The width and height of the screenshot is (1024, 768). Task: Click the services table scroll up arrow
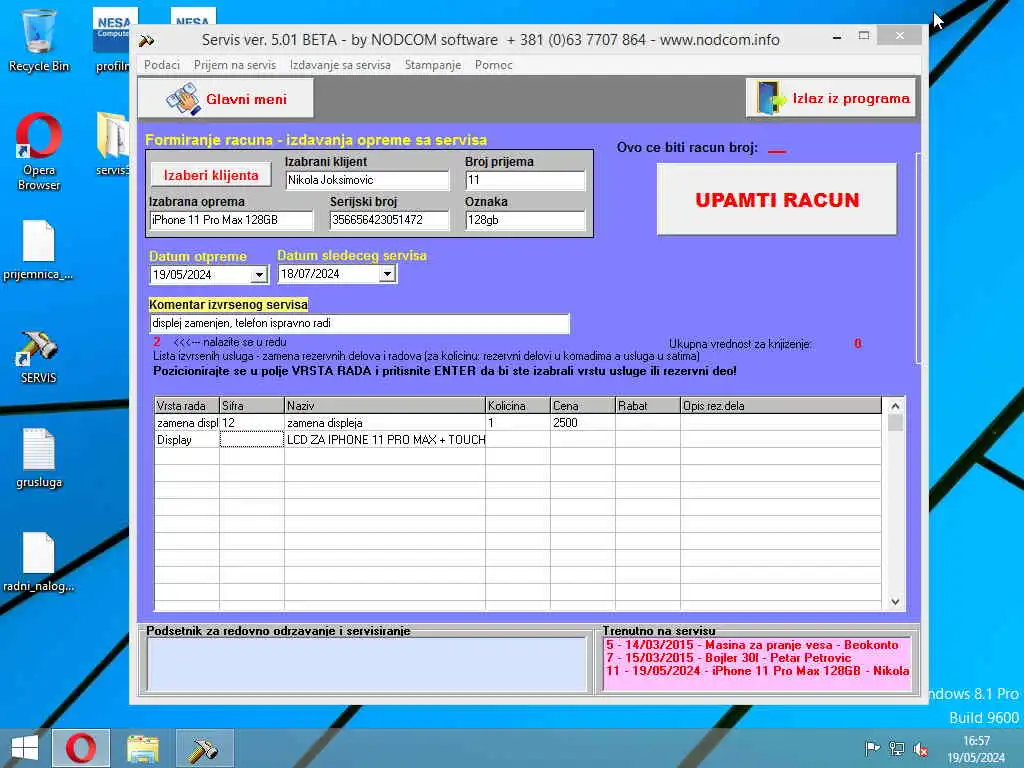[x=895, y=406]
